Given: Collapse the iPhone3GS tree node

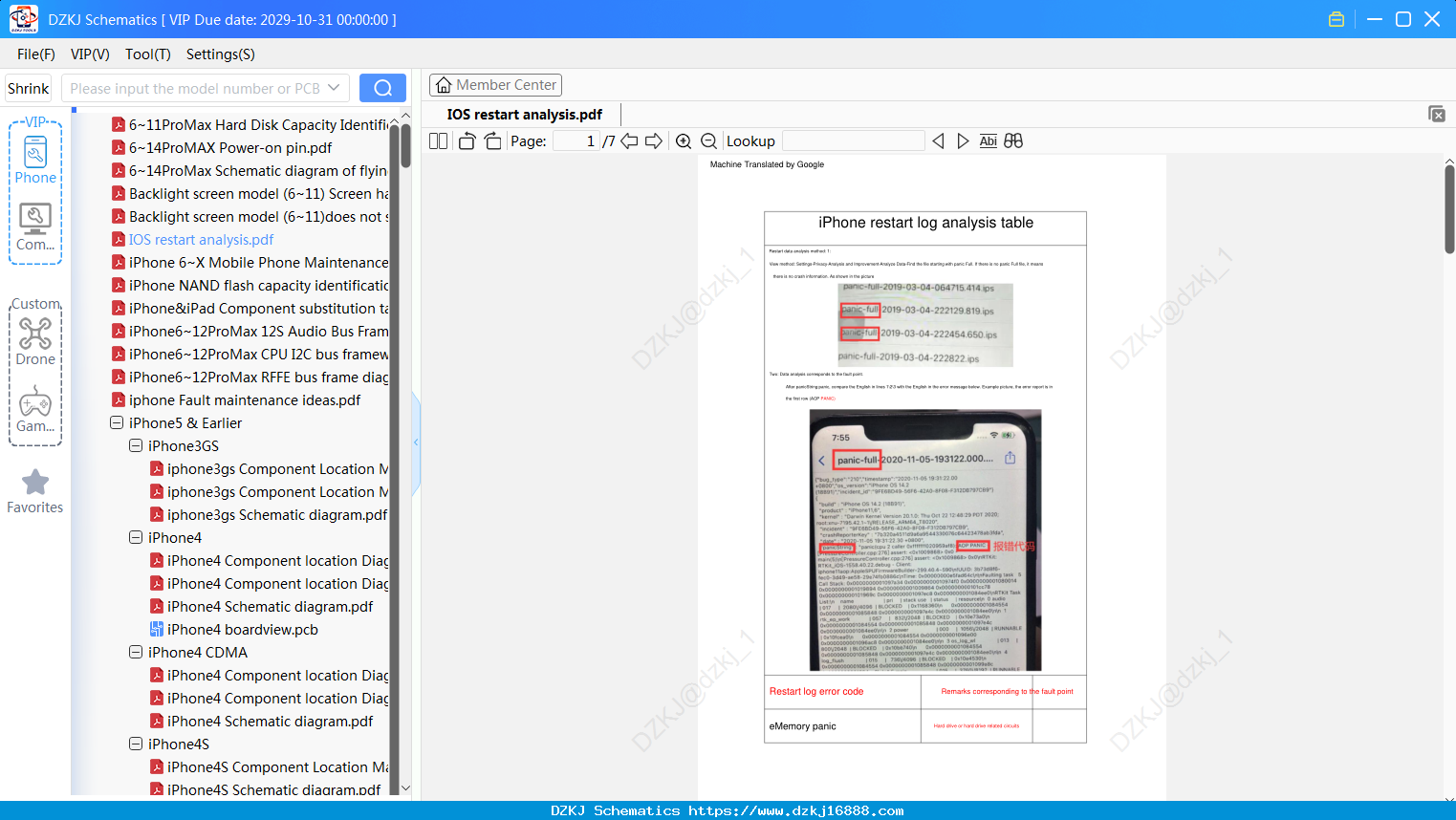Looking at the screenshot, I should click(136, 445).
